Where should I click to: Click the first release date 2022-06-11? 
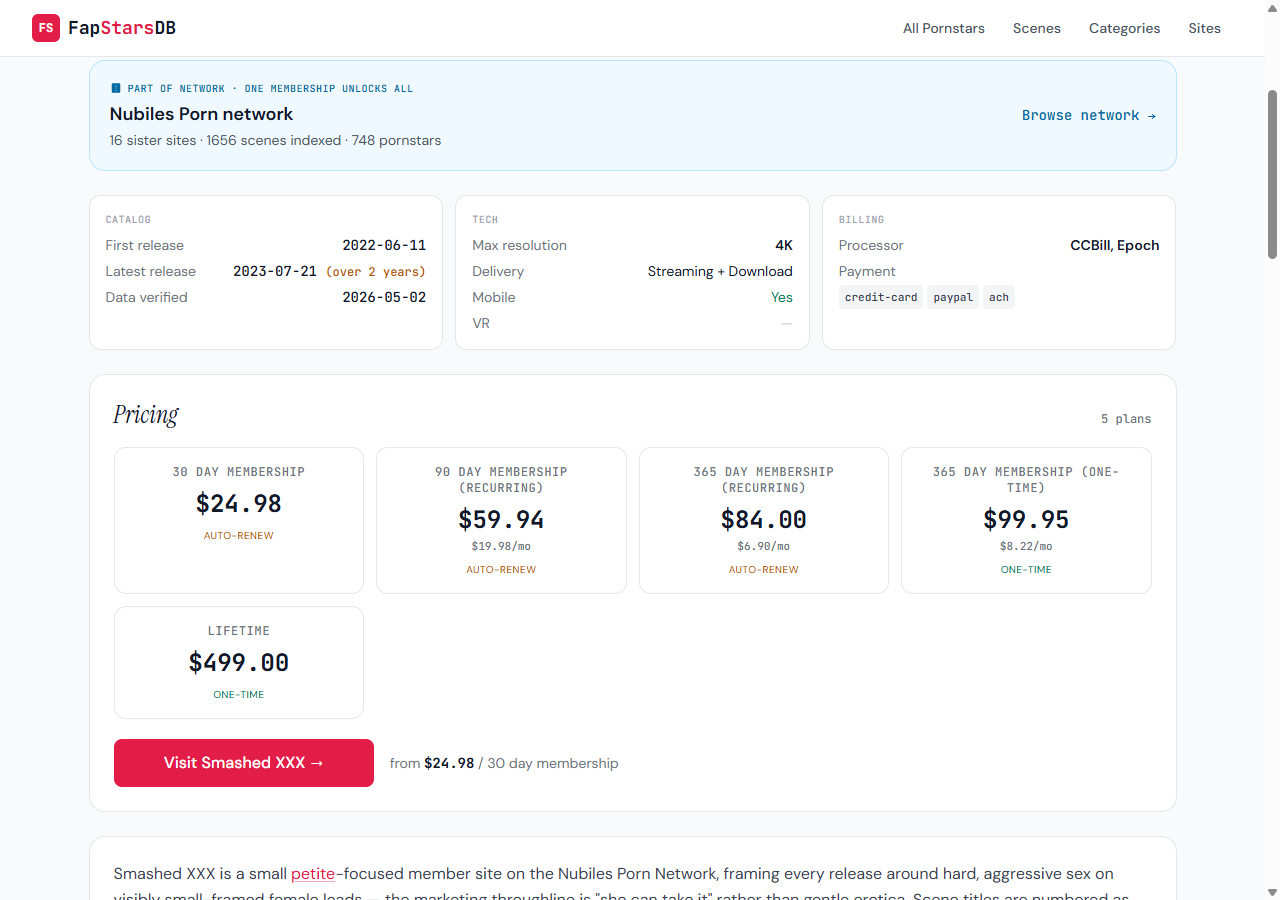[384, 245]
